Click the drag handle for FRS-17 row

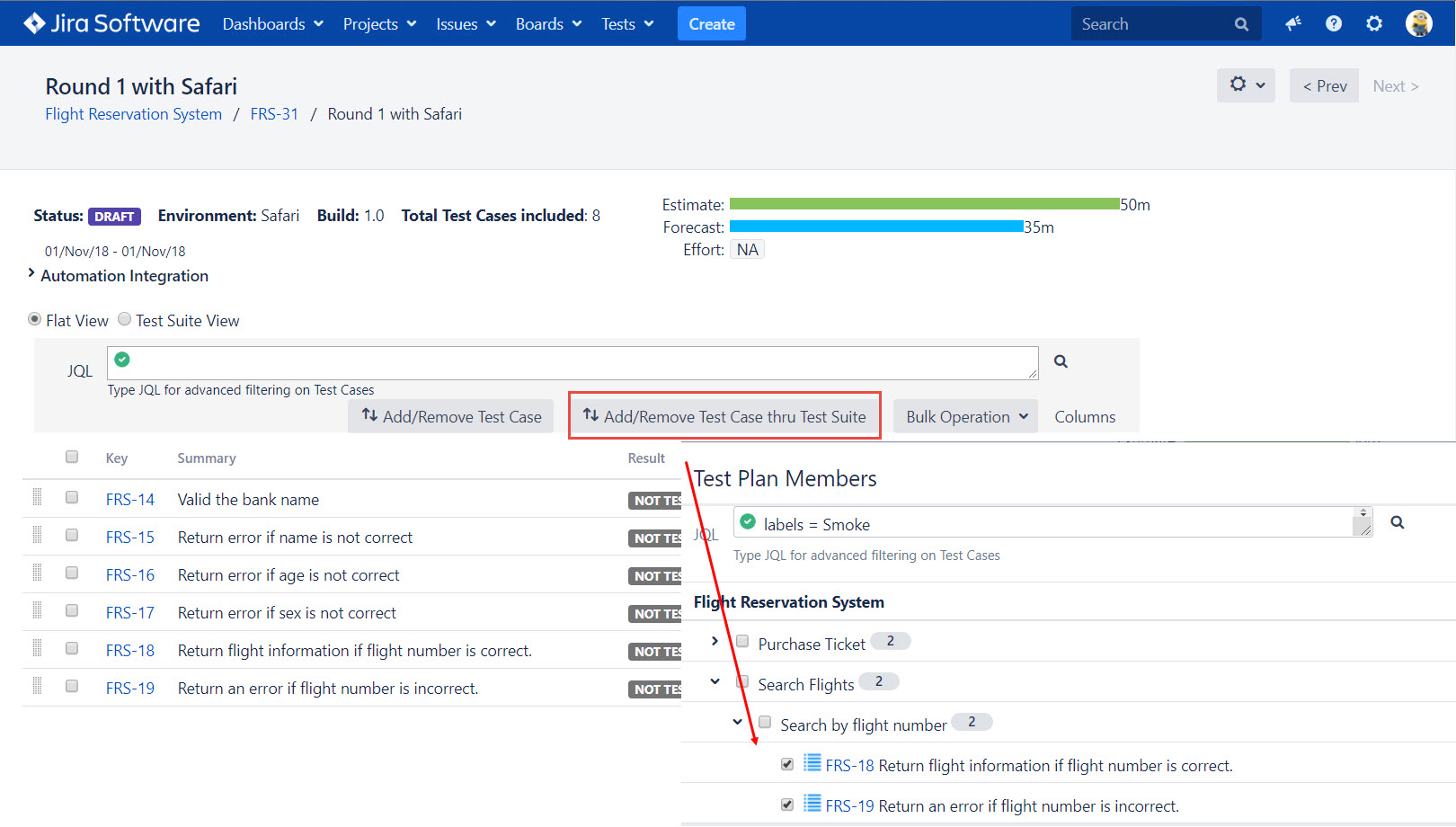pos(37,610)
